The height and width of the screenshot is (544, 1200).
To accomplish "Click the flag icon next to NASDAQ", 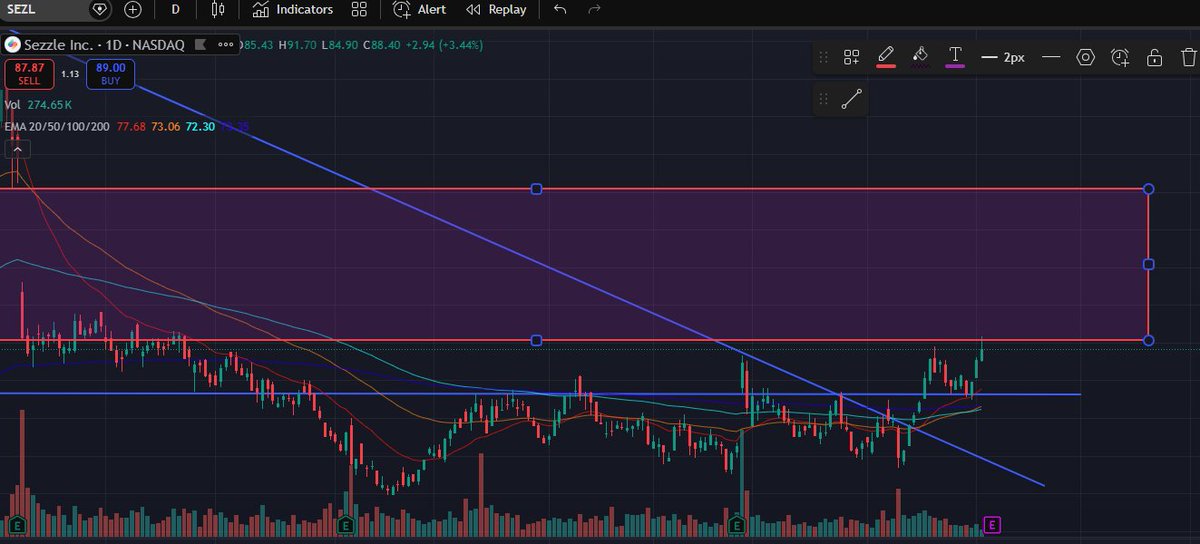I will pos(200,45).
